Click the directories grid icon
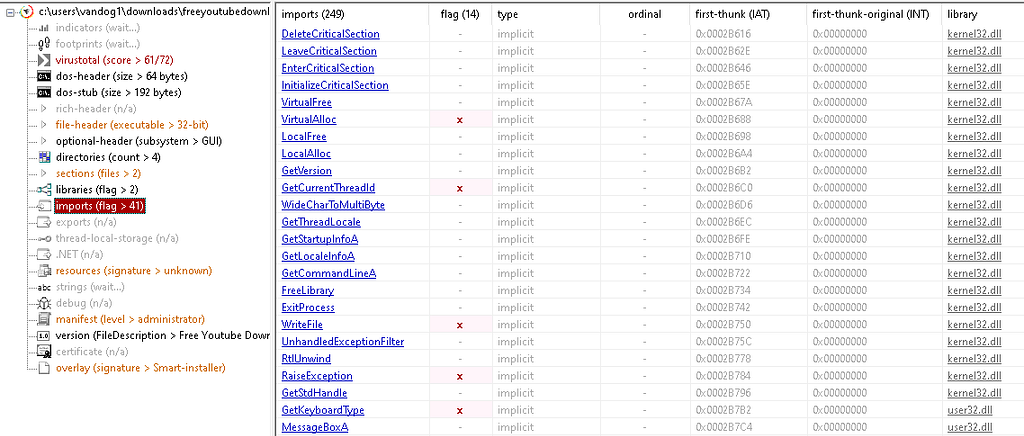 pos(44,157)
